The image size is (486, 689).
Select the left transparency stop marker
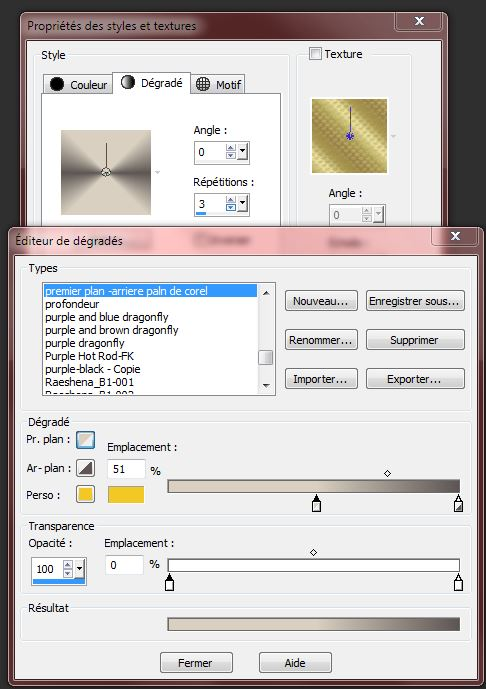click(170, 583)
